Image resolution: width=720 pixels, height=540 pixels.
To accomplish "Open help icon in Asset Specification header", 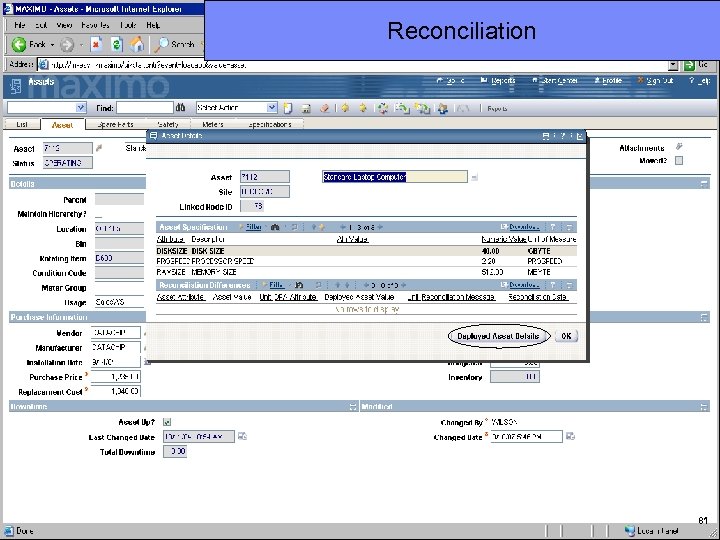I will click(553, 227).
